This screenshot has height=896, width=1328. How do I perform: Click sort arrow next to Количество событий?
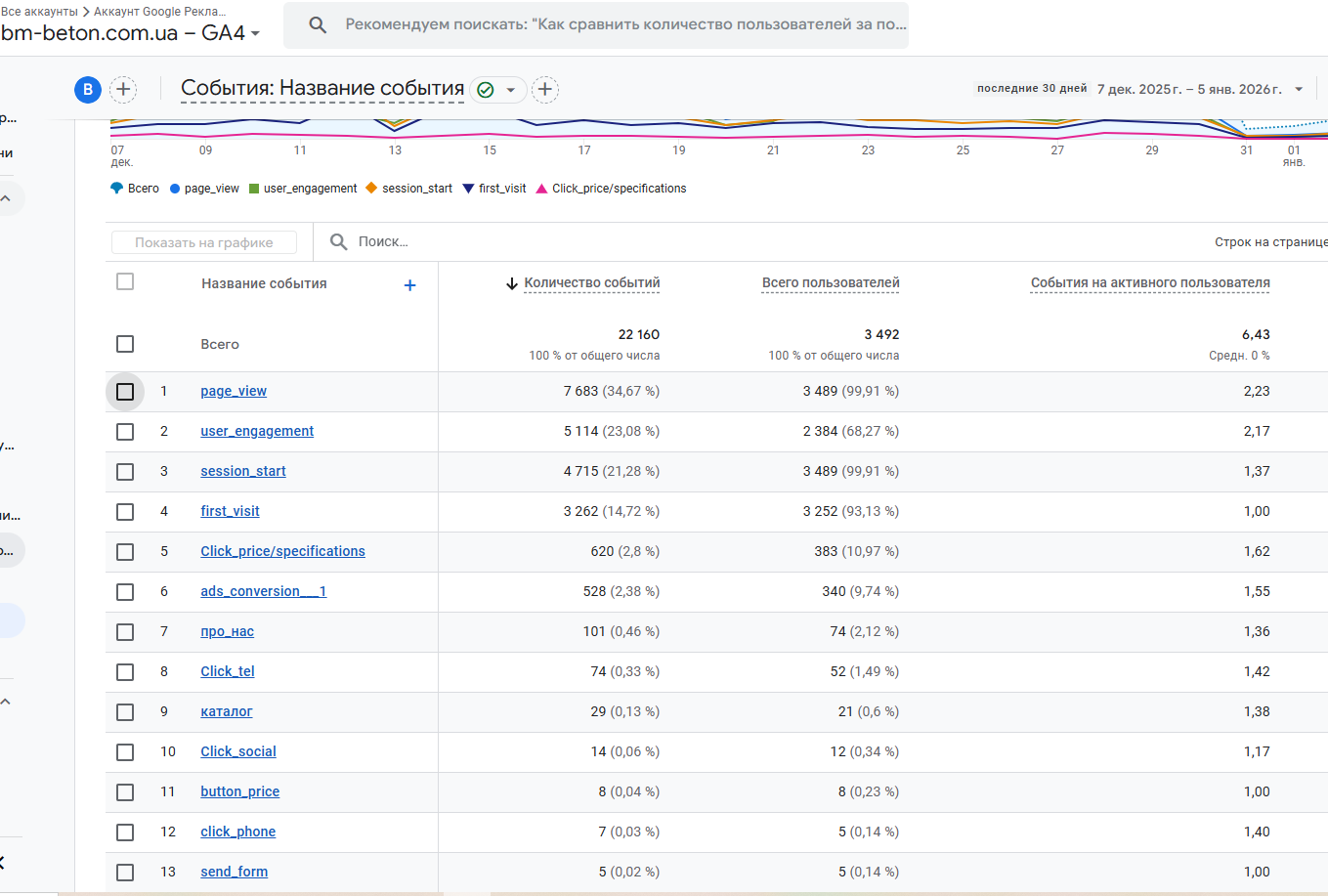(511, 283)
